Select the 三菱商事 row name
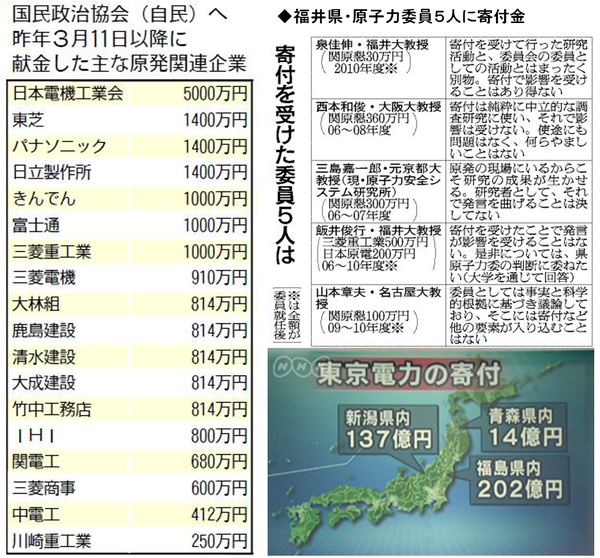 pos(44,488)
